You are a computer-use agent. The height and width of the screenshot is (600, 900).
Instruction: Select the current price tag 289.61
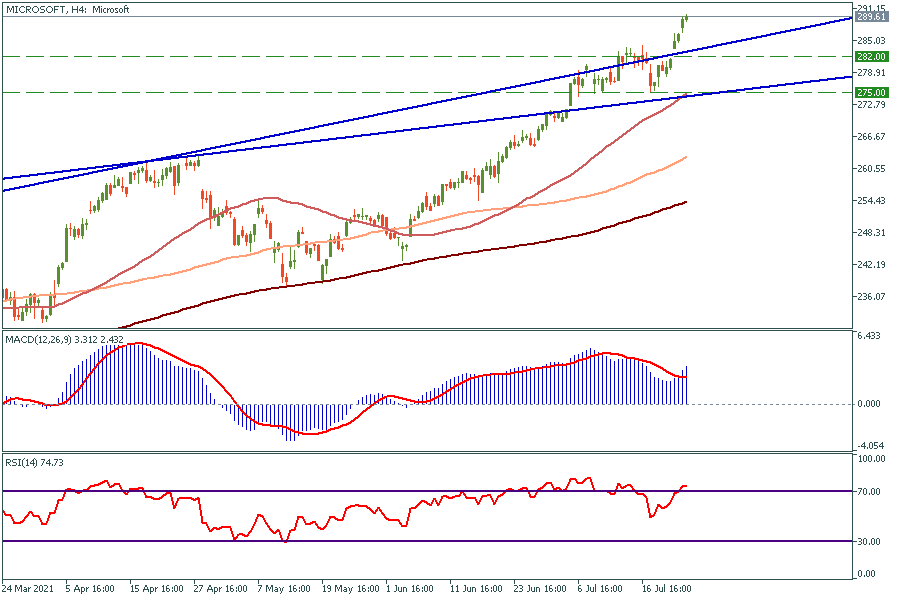tap(872, 17)
